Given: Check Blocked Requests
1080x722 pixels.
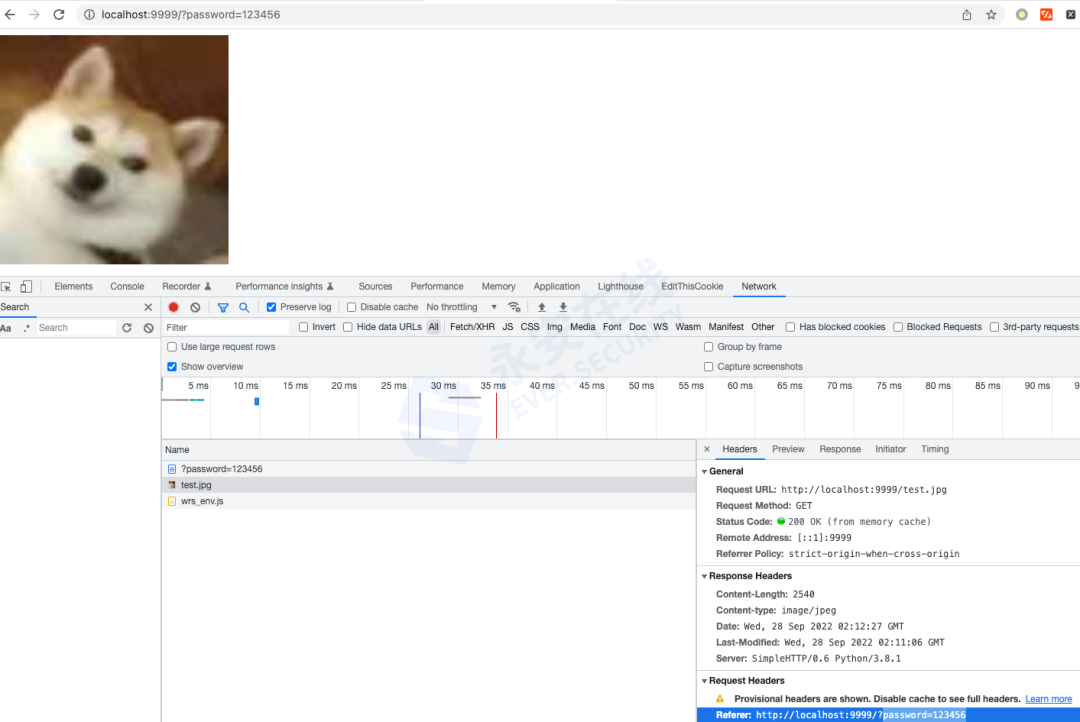Looking at the screenshot, I should coord(898,327).
